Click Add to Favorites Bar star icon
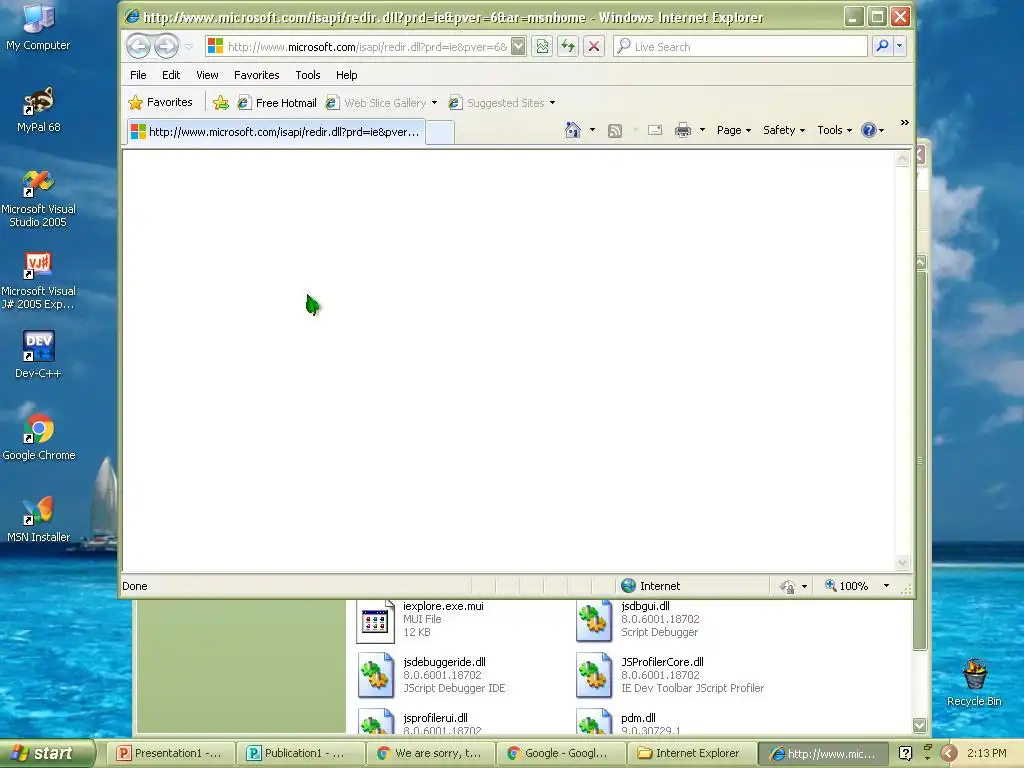Image resolution: width=1024 pixels, height=768 pixels. (221, 103)
